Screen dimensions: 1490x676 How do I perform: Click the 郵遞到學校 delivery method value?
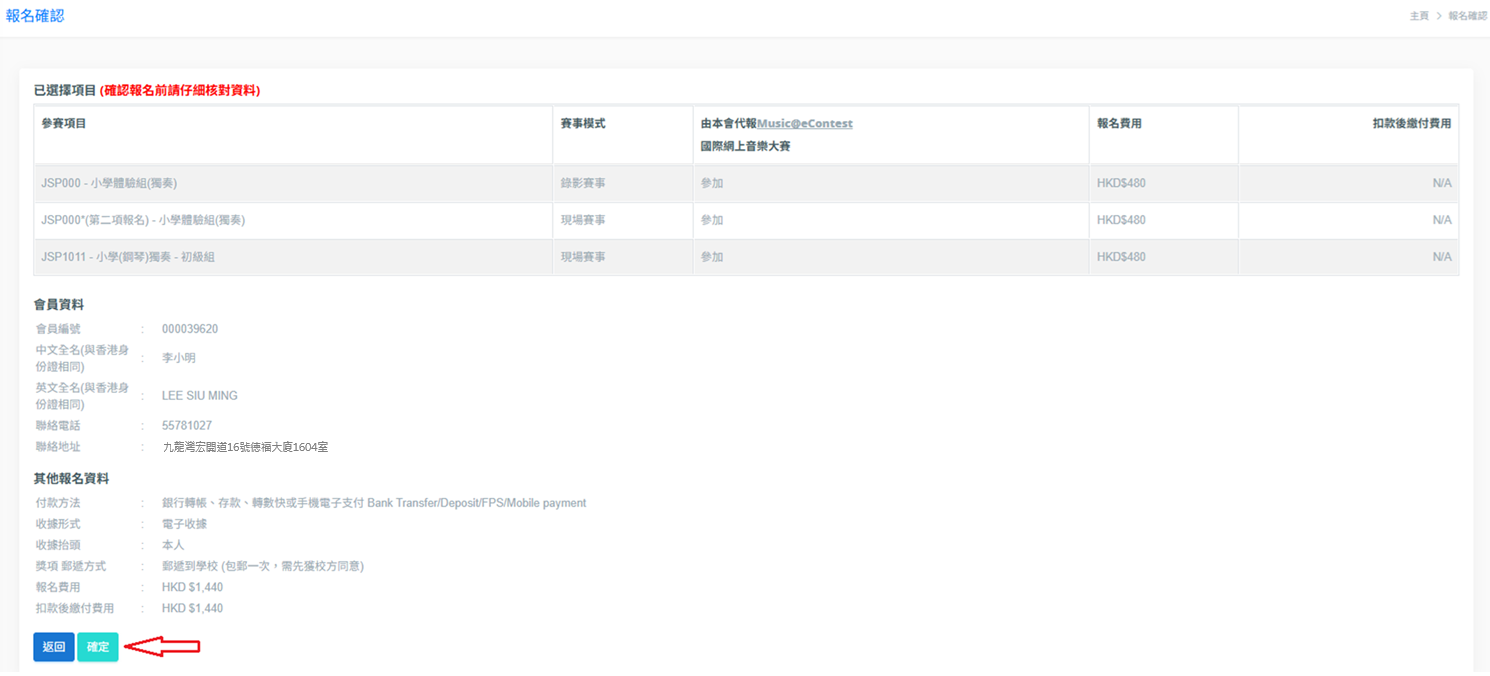263,566
